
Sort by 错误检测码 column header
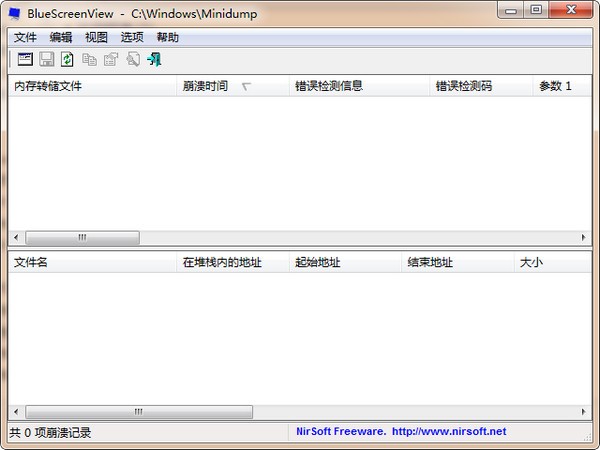tap(481, 86)
